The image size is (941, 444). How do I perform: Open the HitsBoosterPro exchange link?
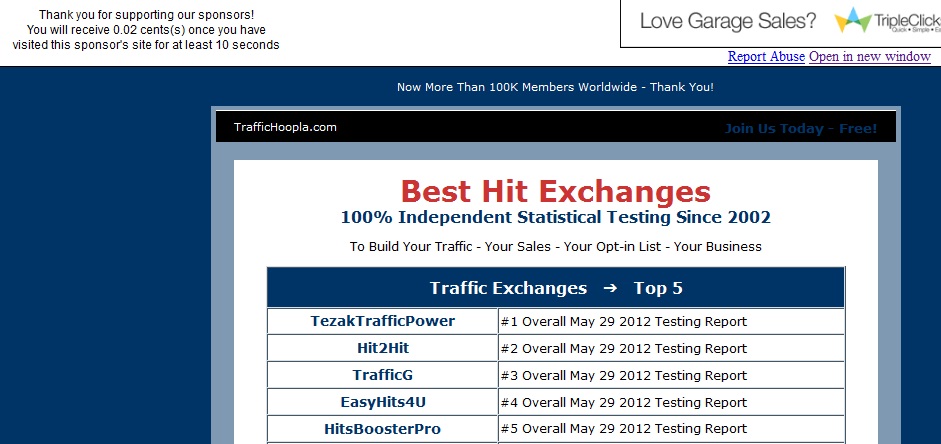click(382, 429)
